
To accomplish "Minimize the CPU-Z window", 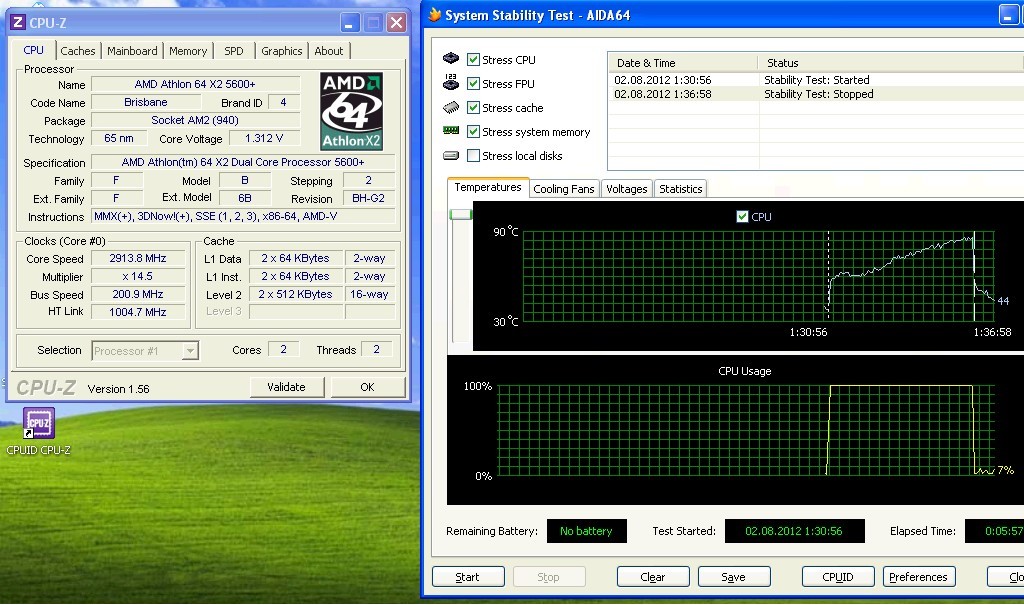I will point(350,24).
